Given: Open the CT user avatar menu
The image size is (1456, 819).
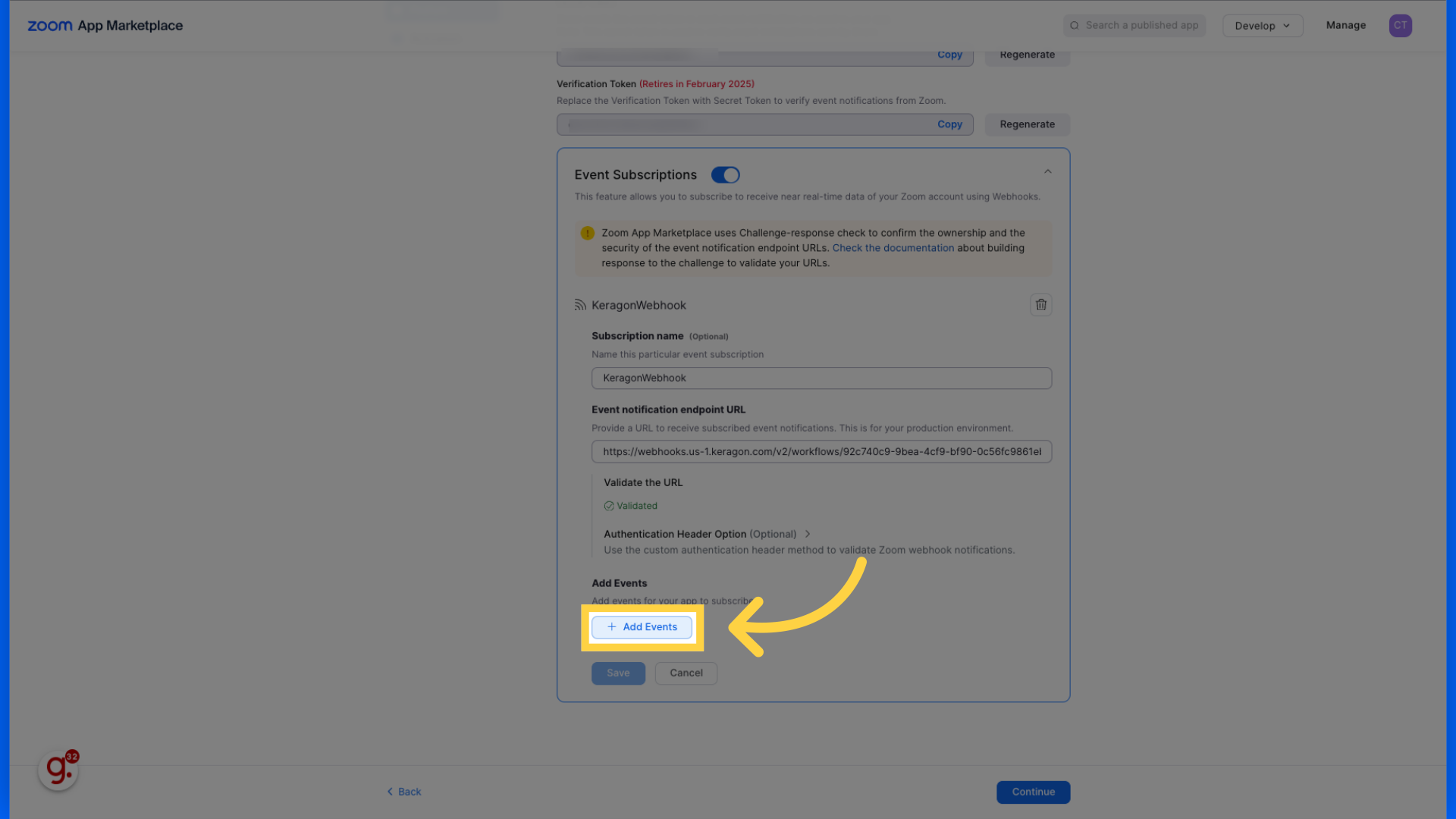Looking at the screenshot, I should coord(1400,25).
